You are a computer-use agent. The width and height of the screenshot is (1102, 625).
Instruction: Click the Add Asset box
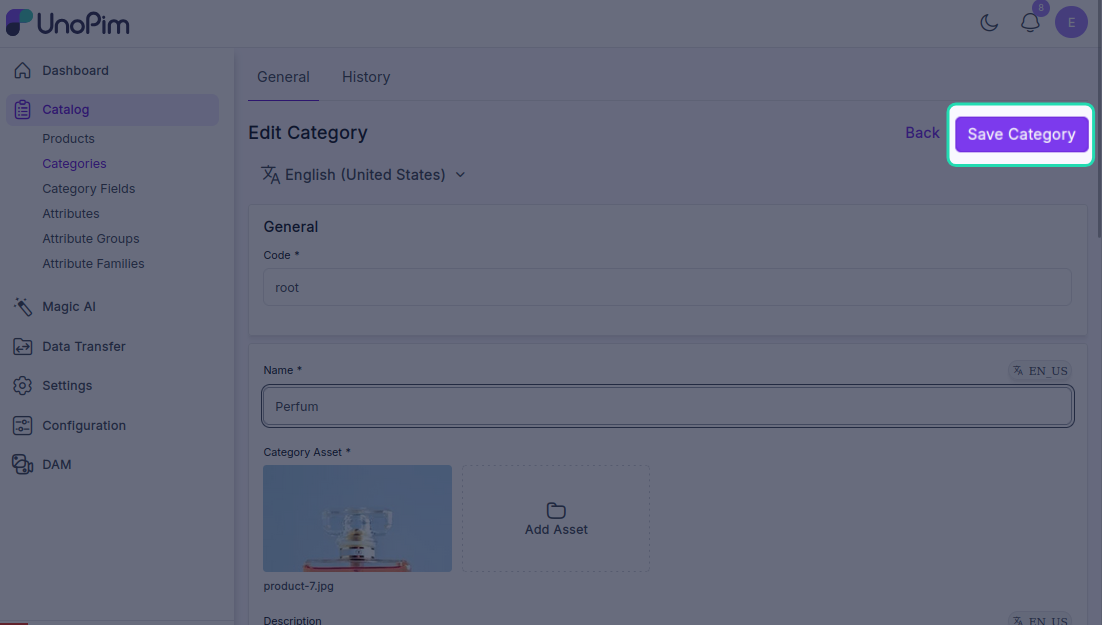coord(556,518)
